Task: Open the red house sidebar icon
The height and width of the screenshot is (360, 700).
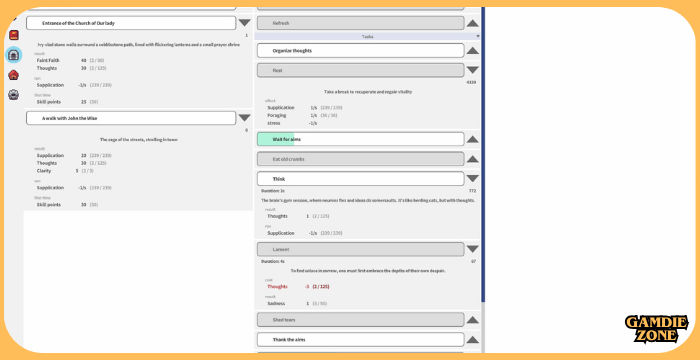Action: click(14, 75)
